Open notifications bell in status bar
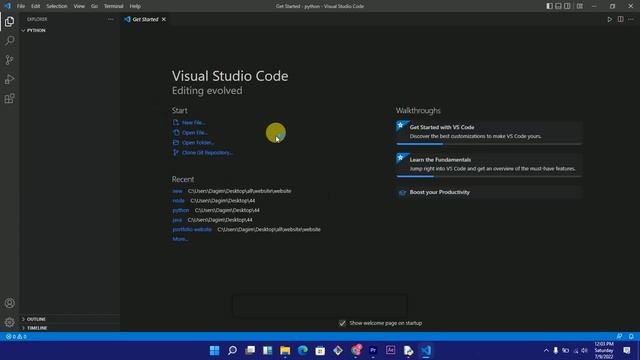The image size is (640, 360). pyautogui.click(x=631, y=337)
